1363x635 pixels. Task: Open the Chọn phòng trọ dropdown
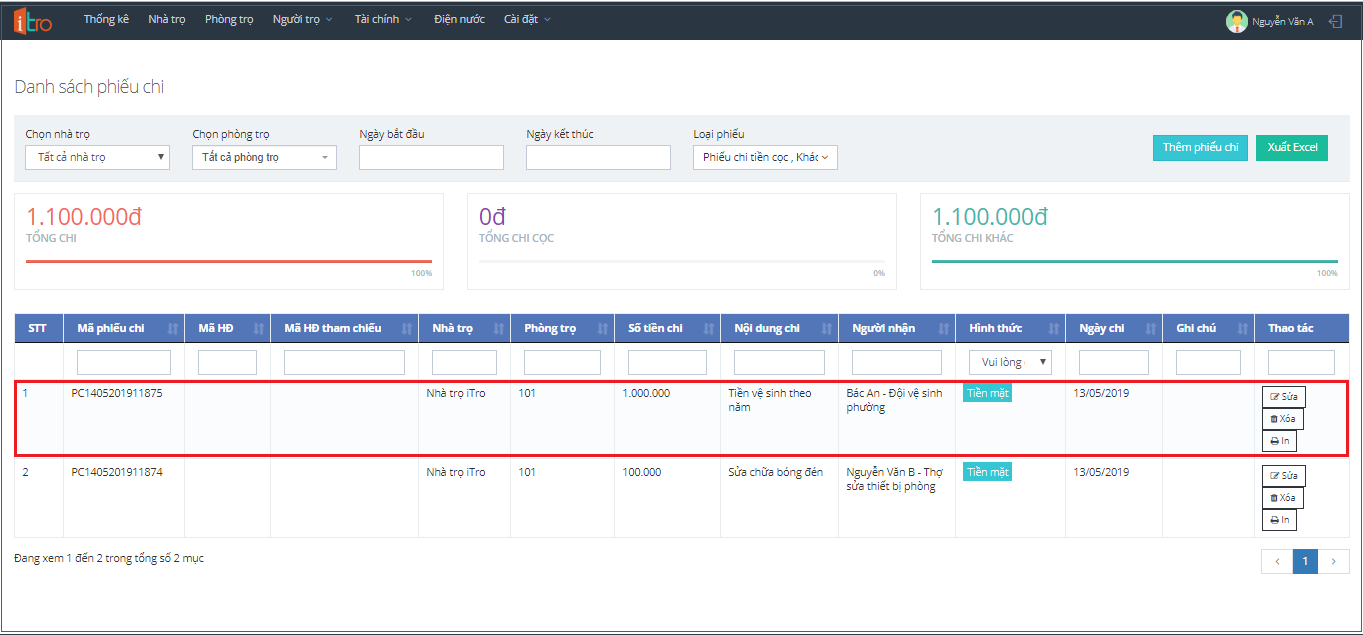tap(264, 157)
